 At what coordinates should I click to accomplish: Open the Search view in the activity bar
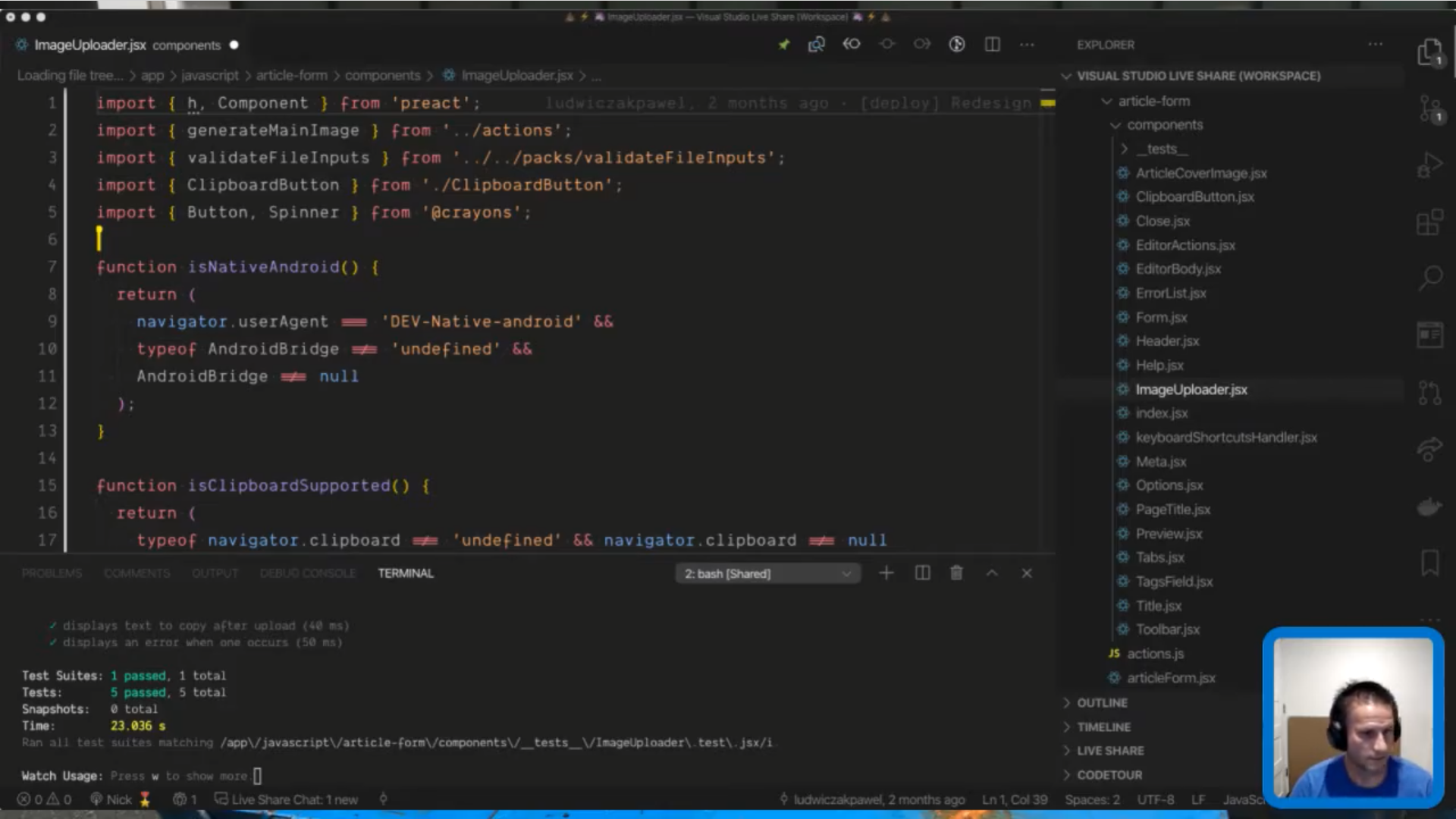1431,278
